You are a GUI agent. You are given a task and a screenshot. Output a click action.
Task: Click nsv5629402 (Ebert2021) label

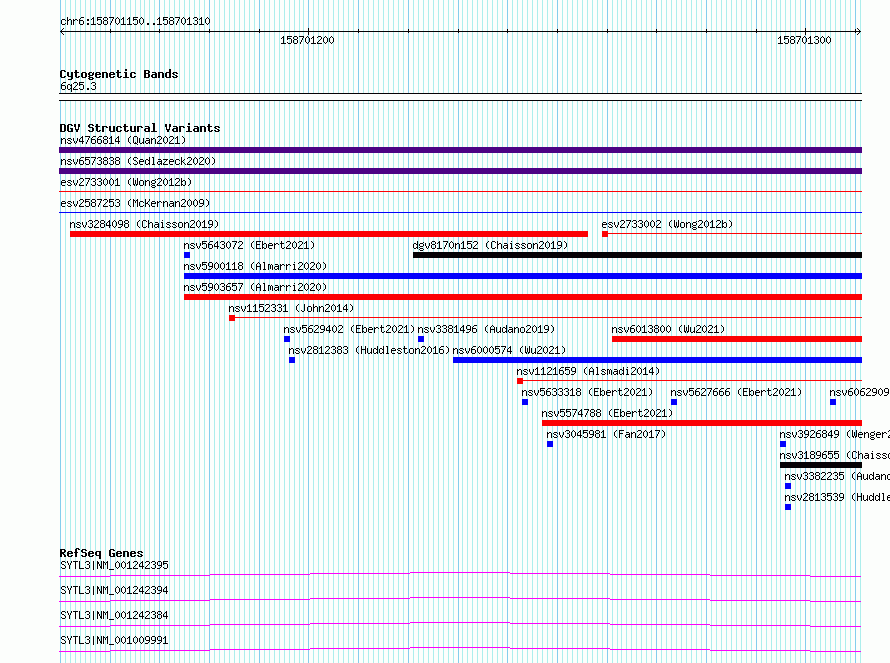tap(350, 329)
